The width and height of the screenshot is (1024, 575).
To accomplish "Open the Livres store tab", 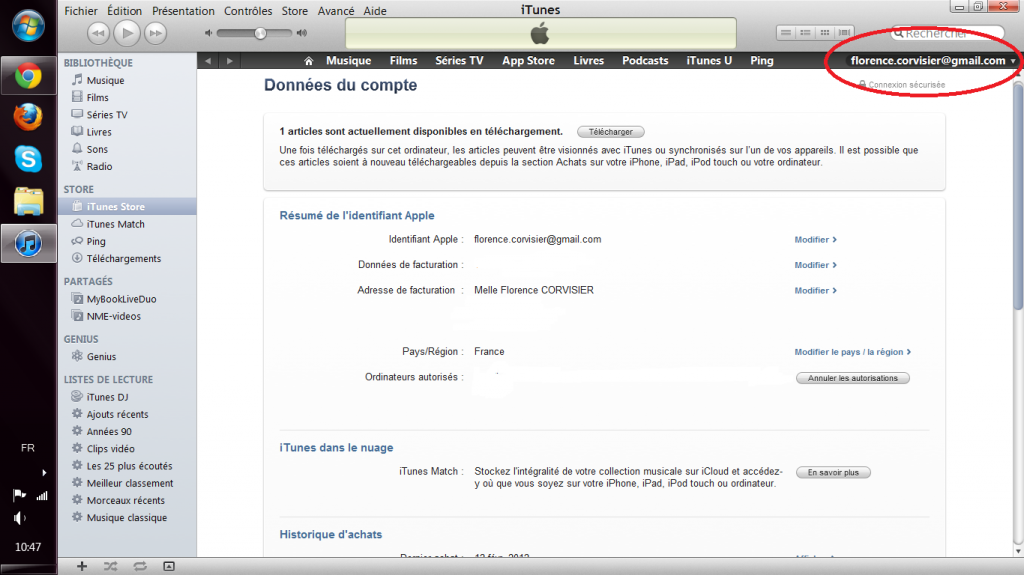I will pos(588,61).
